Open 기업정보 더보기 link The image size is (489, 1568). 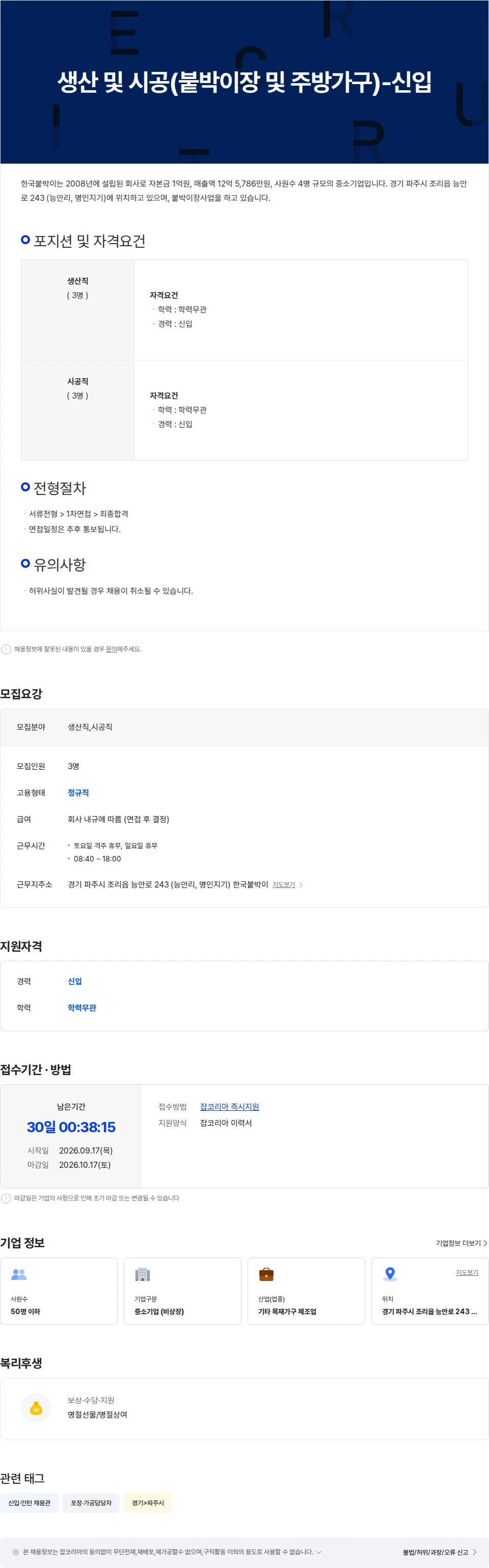(461, 1243)
